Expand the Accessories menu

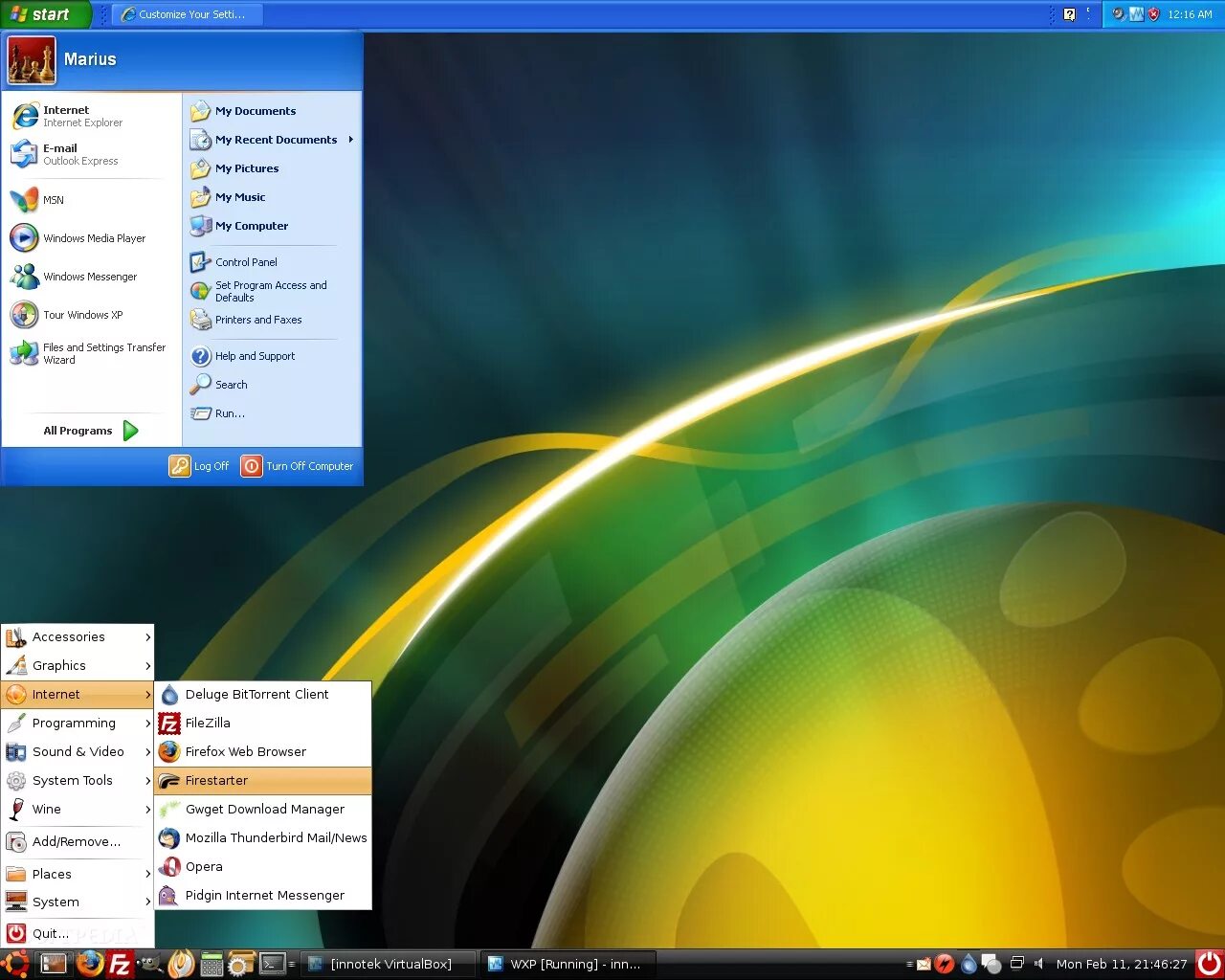coord(78,637)
